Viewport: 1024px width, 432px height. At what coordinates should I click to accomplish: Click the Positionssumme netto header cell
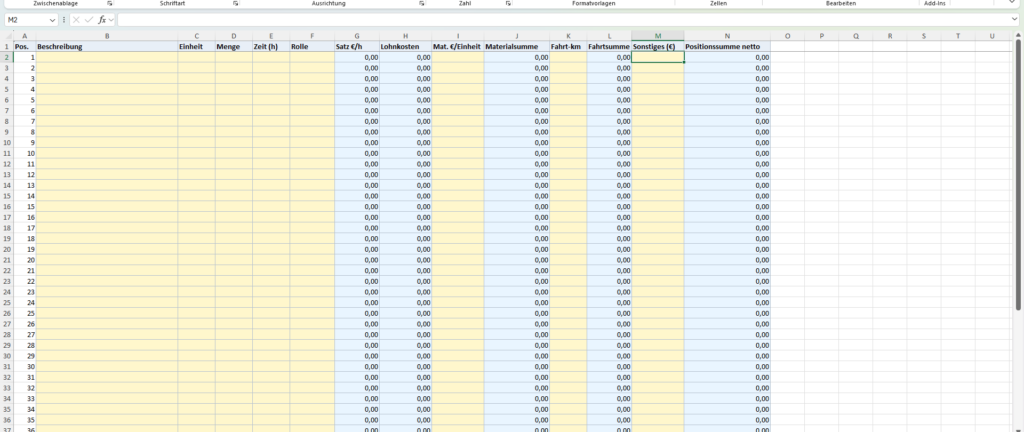coord(727,47)
